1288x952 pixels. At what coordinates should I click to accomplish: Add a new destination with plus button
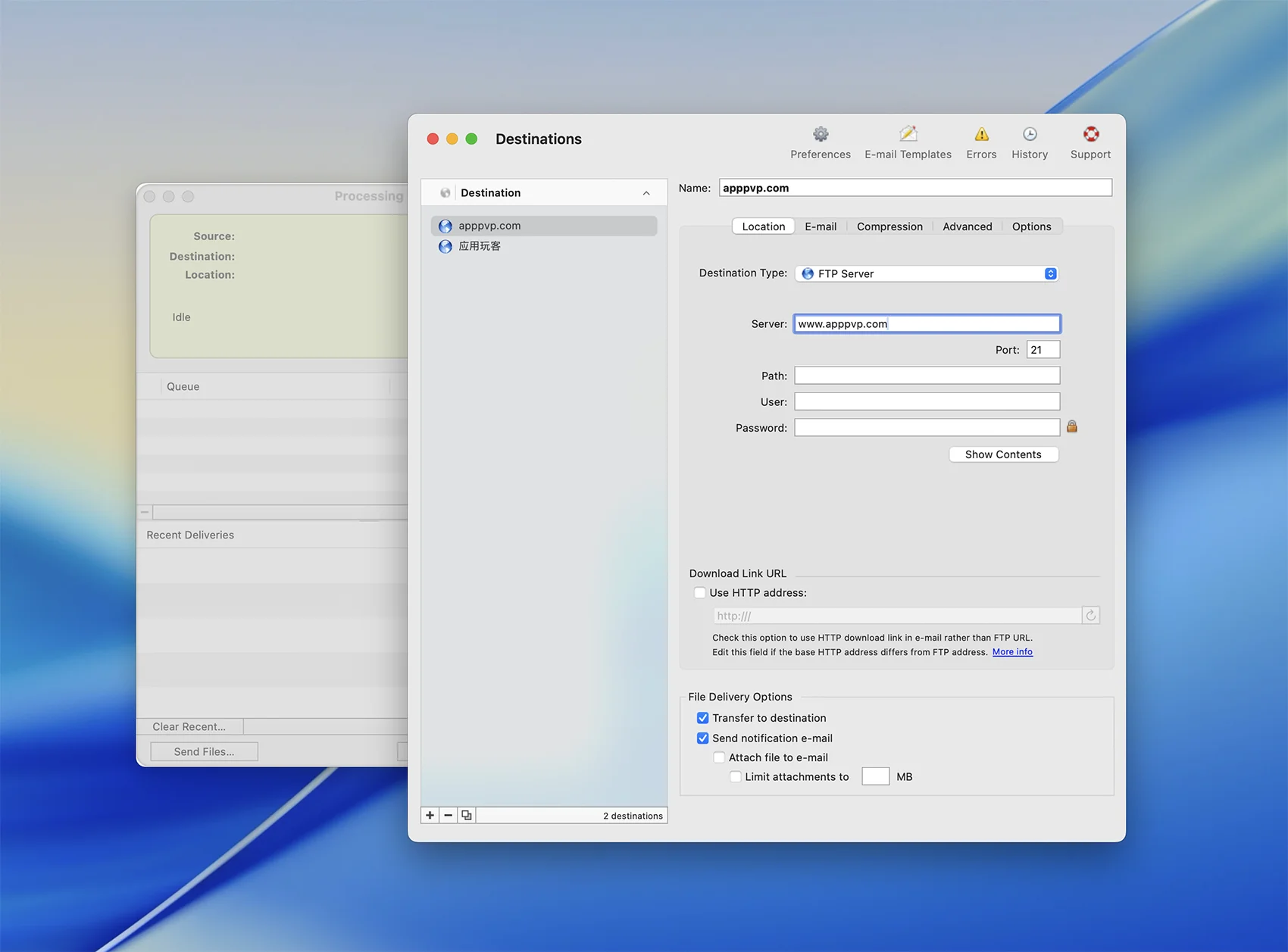click(x=430, y=816)
